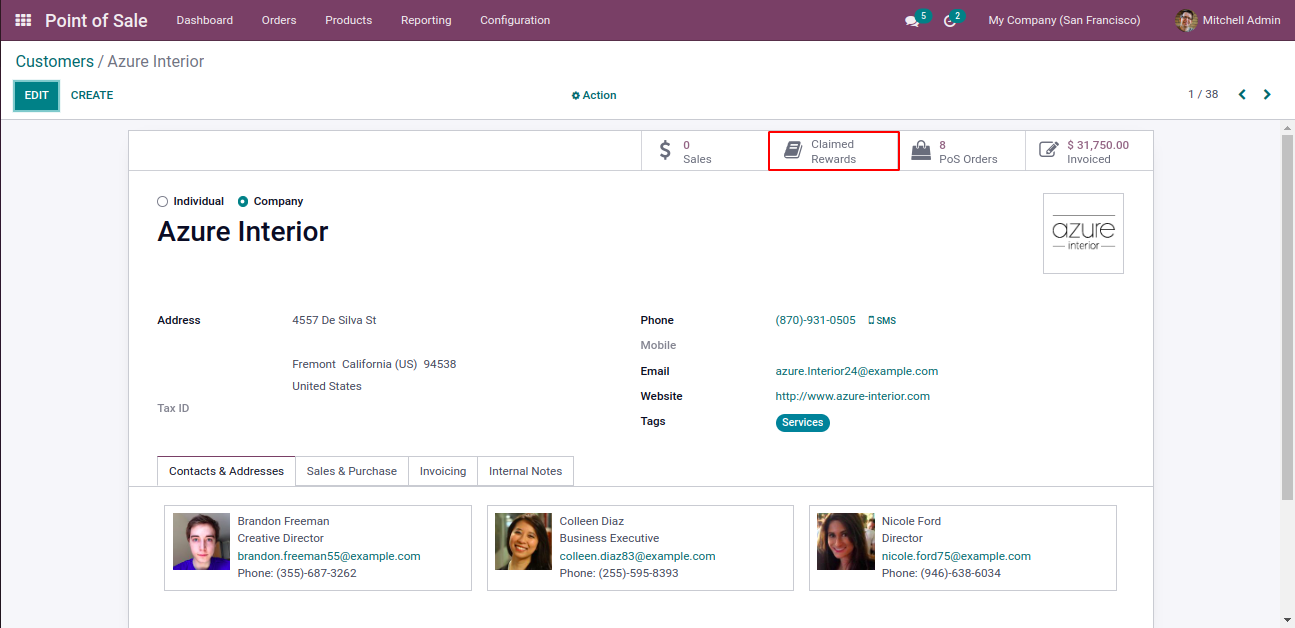Send an SMS to the phone number

click(882, 321)
